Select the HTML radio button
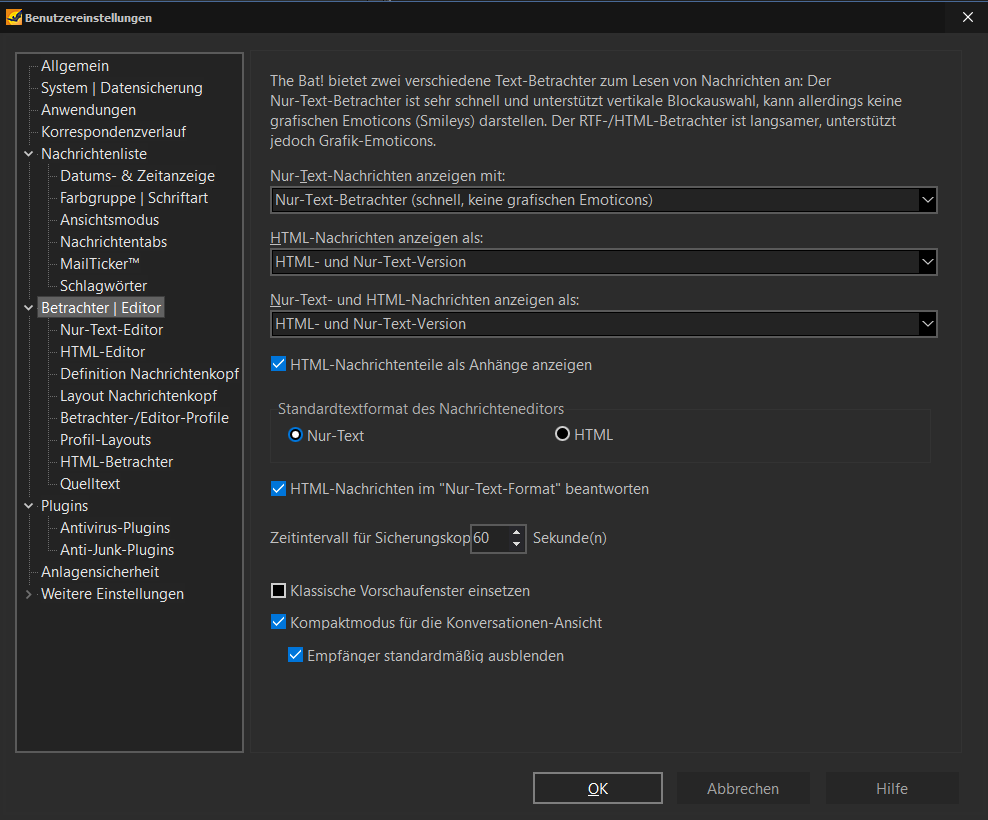The width and height of the screenshot is (988, 820). pos(562,435)
